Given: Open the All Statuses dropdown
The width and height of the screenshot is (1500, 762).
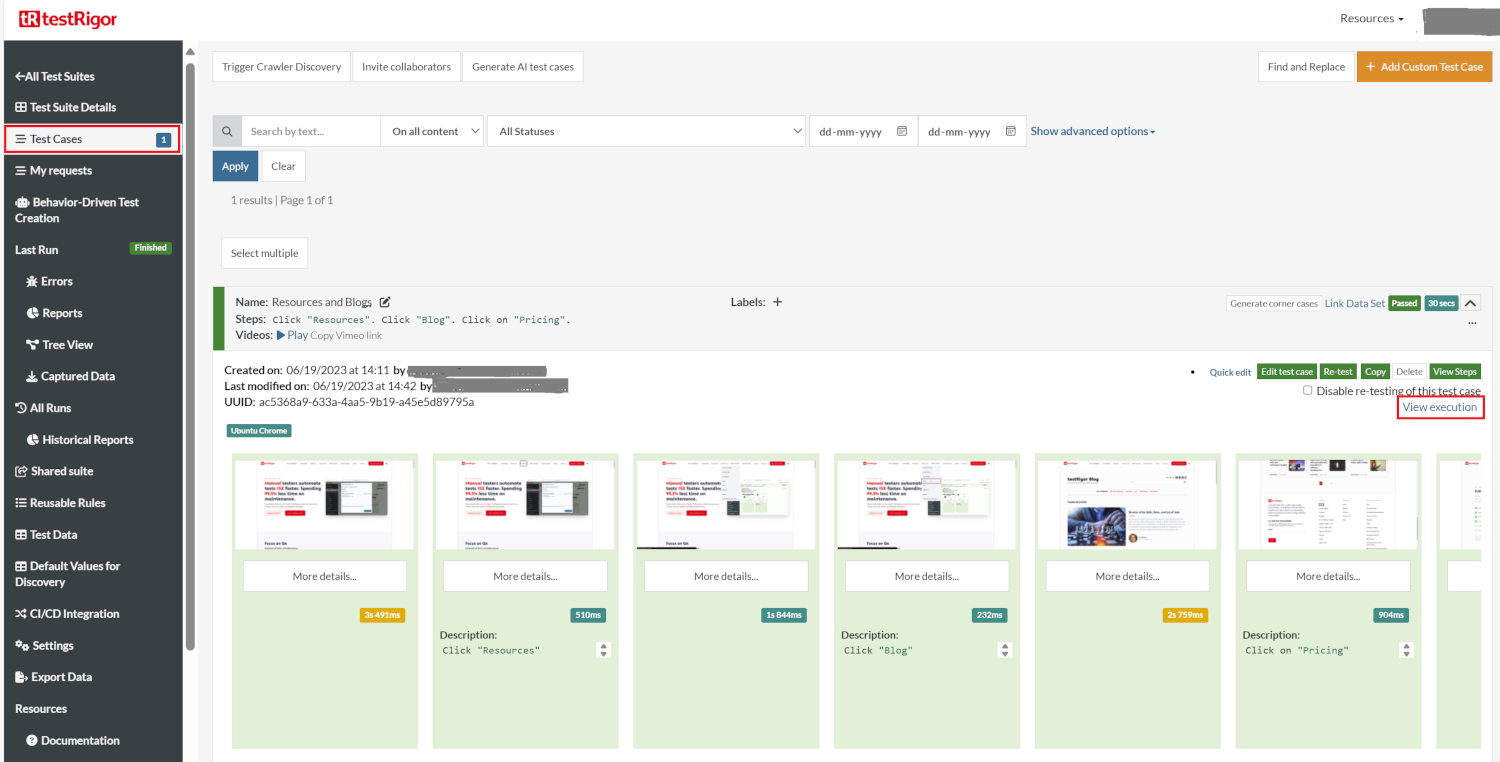Looking at the screenshot, I should click(x=647, y=131).
